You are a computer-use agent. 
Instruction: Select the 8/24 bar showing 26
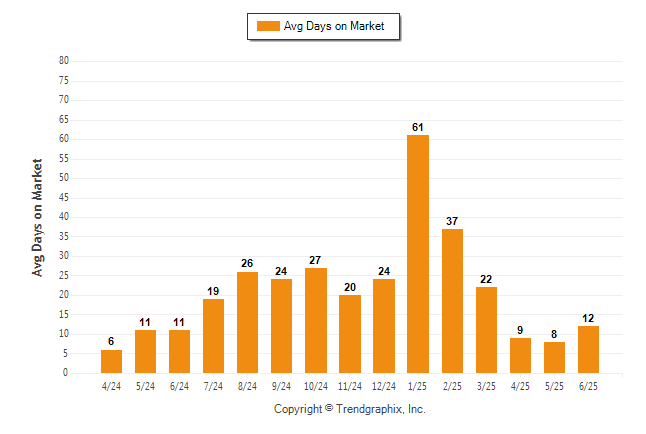(x=247, y=322)
